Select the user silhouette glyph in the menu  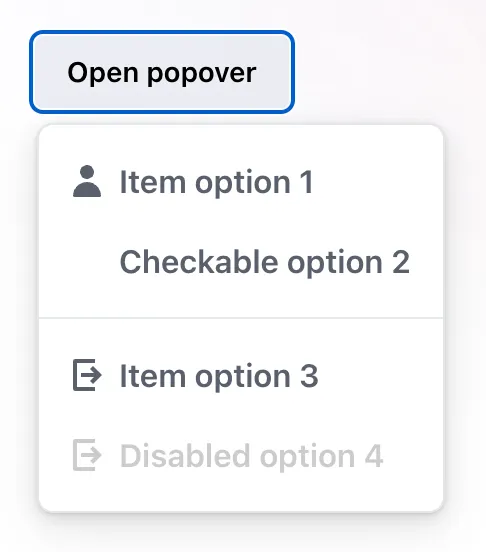click(x=87, y=181)
